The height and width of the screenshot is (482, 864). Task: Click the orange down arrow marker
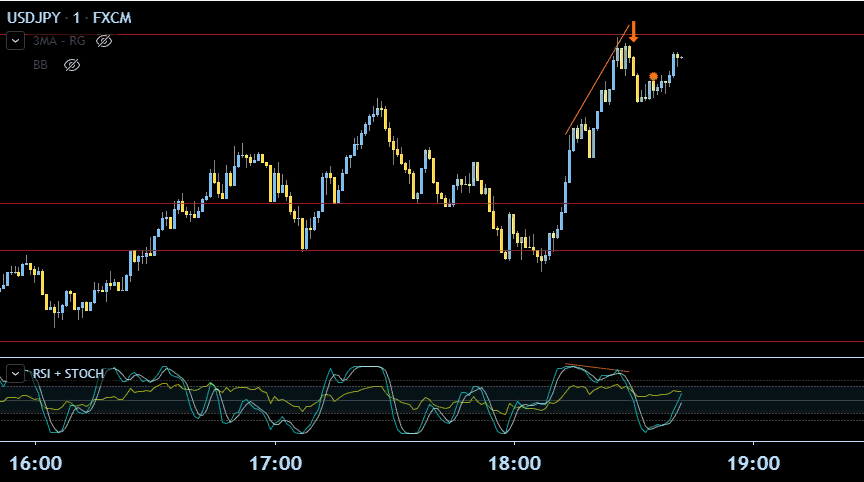[x=633, y=32]
